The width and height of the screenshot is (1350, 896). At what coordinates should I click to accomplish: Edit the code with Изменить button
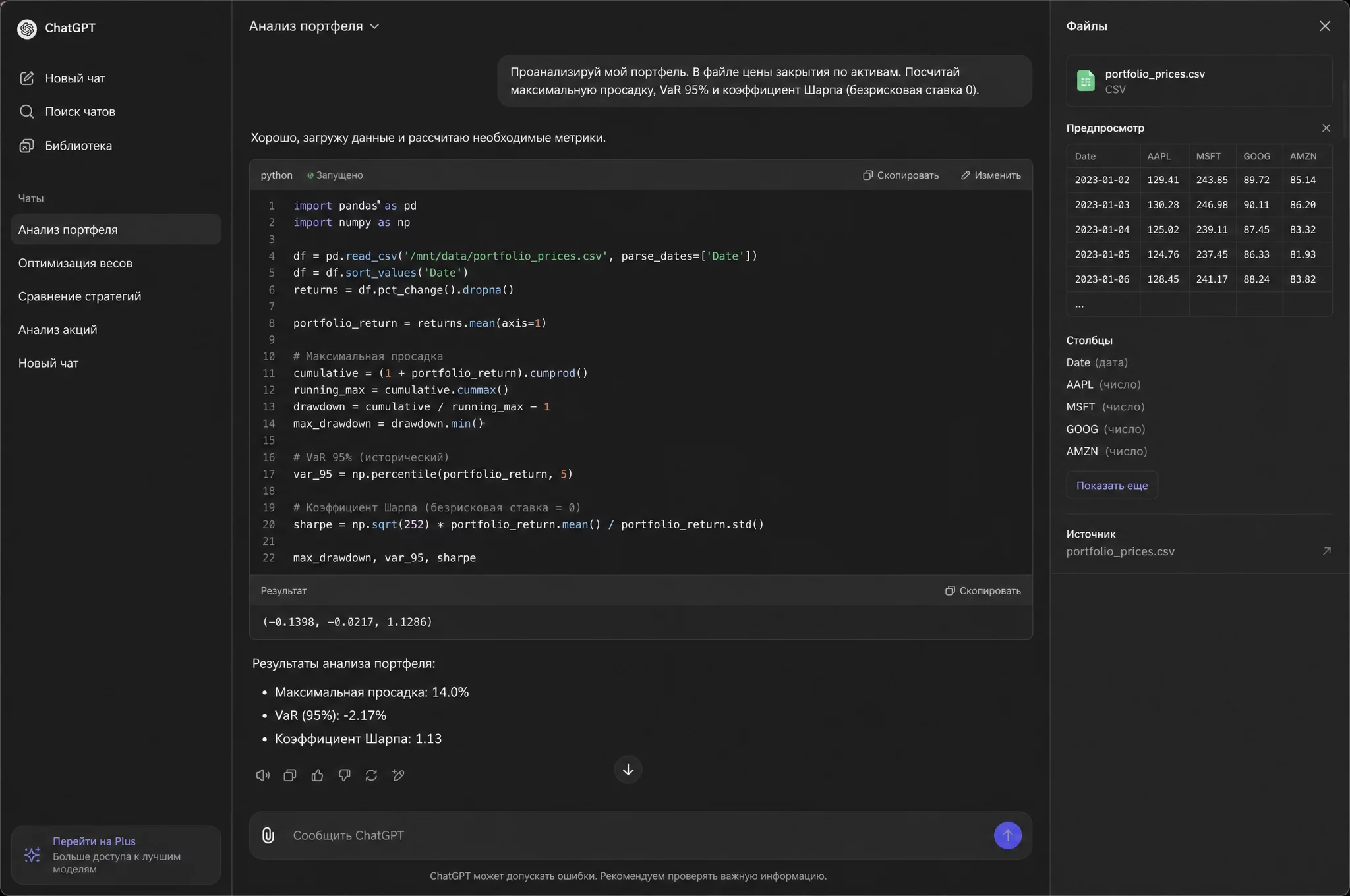991,175
